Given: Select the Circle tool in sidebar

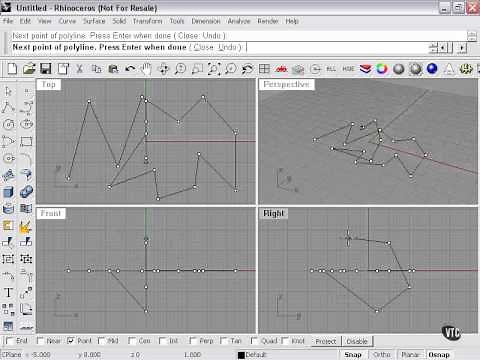Looking at the screenshot, I should [8, 124].
